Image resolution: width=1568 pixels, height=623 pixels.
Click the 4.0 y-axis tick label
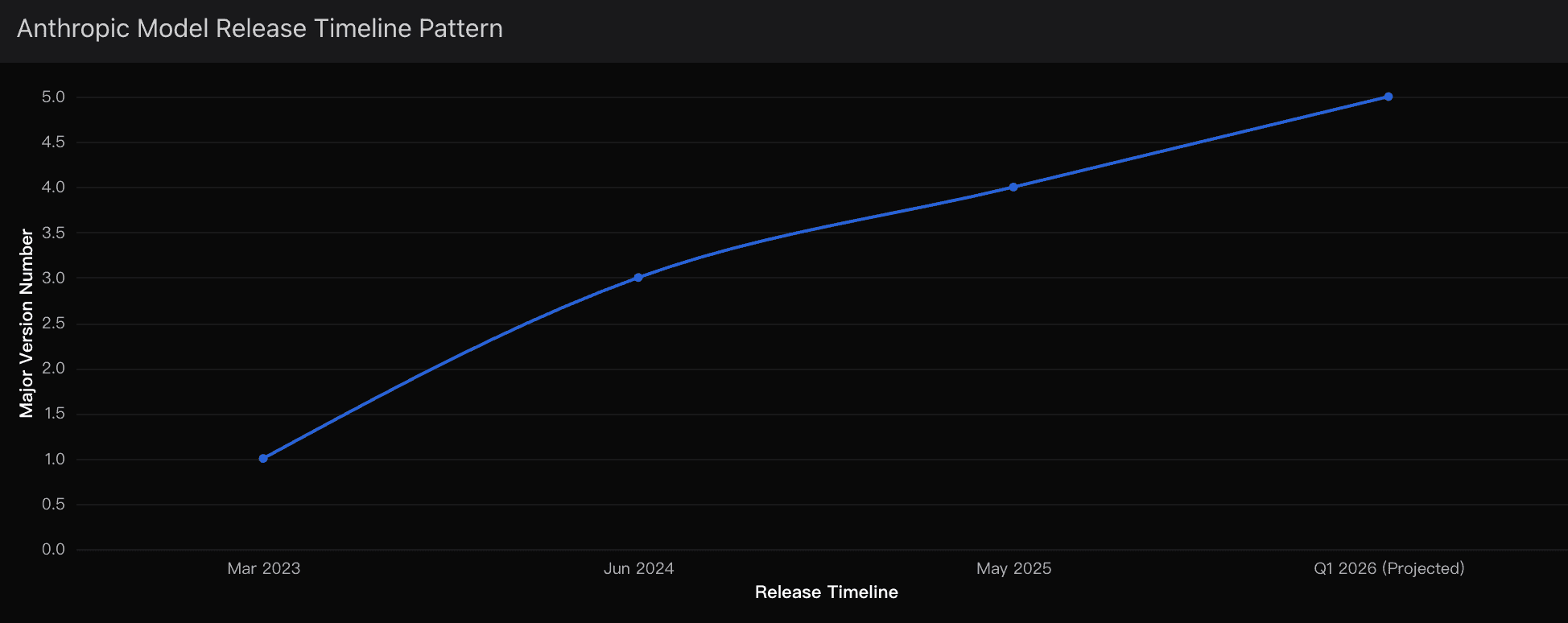(53, 188)
